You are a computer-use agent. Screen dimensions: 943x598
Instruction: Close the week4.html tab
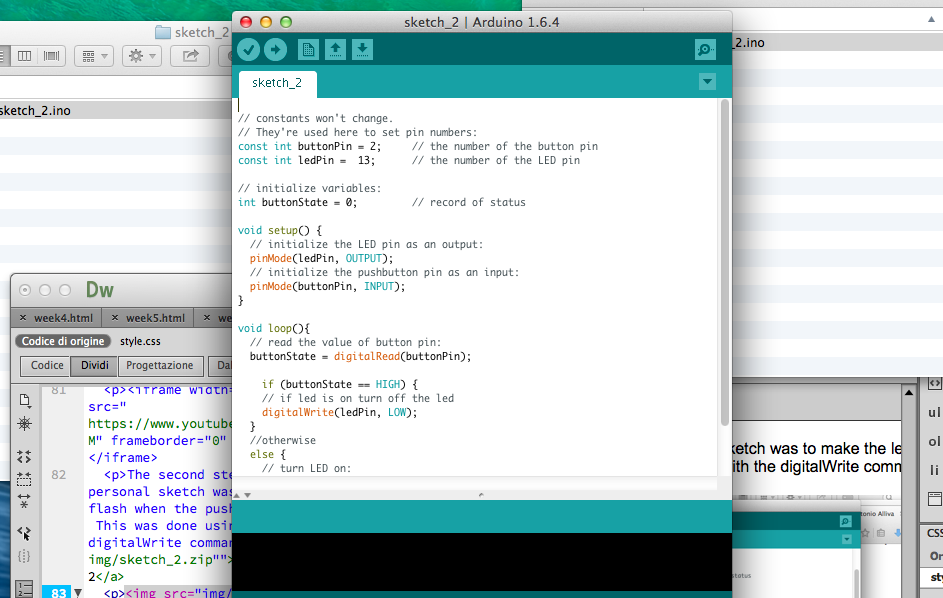(23, 317)
